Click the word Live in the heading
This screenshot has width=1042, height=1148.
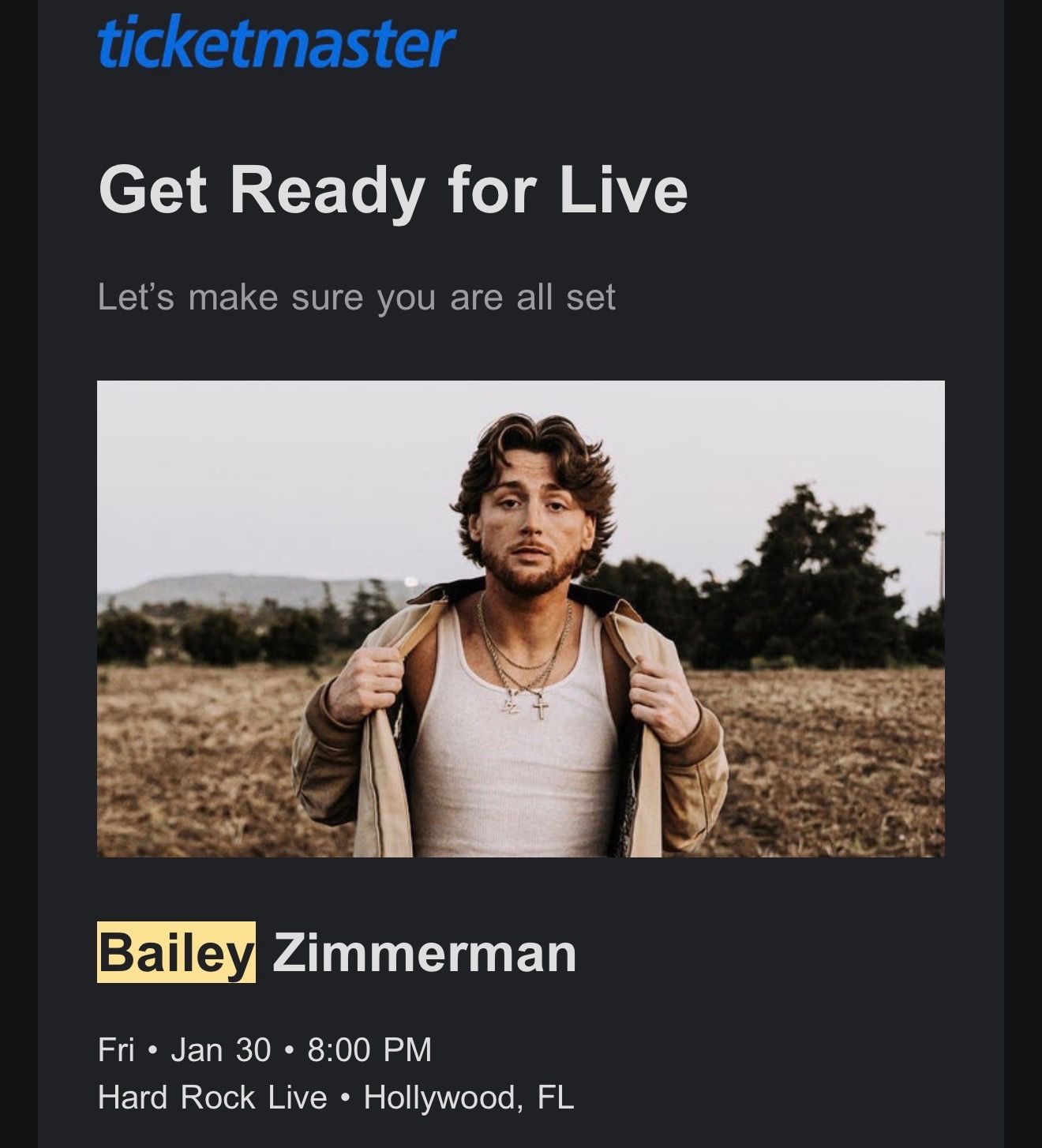pyautogui.click(x=624, y=190)
